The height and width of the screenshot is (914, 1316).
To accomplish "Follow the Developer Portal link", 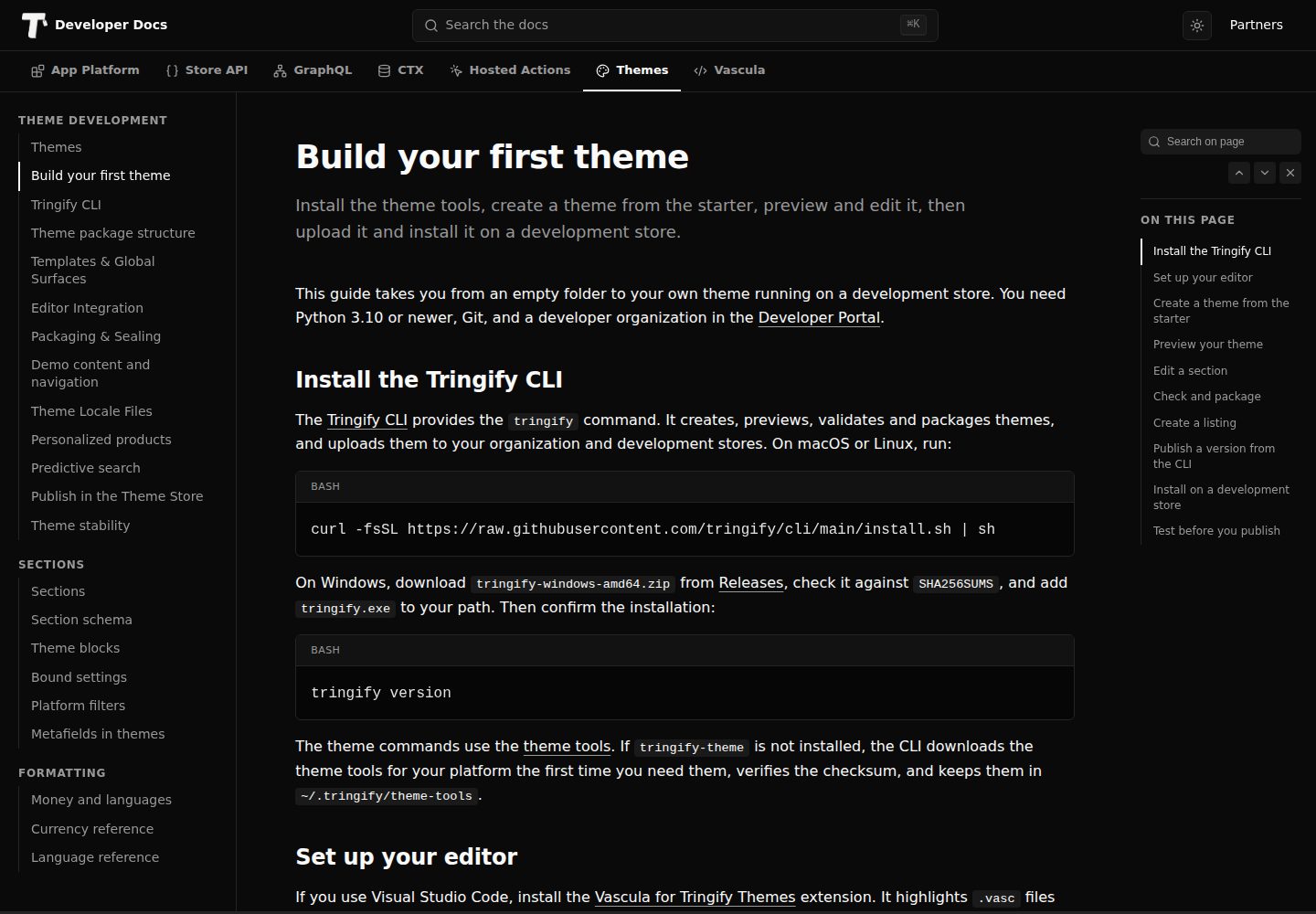I will [x=819, y=318].
